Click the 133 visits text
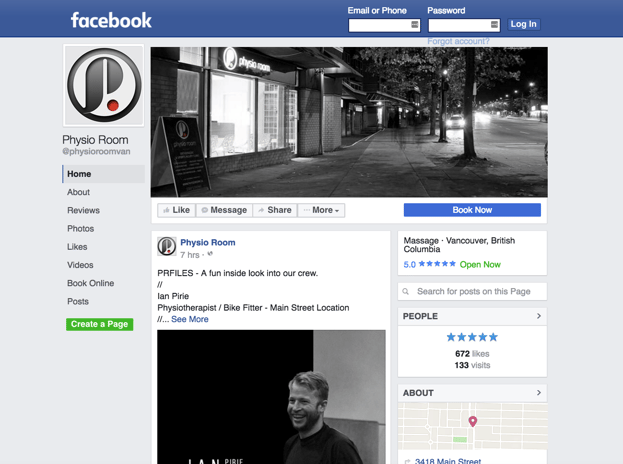Image resolution: width=623 pixels, height=464 pixels. pyautogui.click(x=472, y=365)
